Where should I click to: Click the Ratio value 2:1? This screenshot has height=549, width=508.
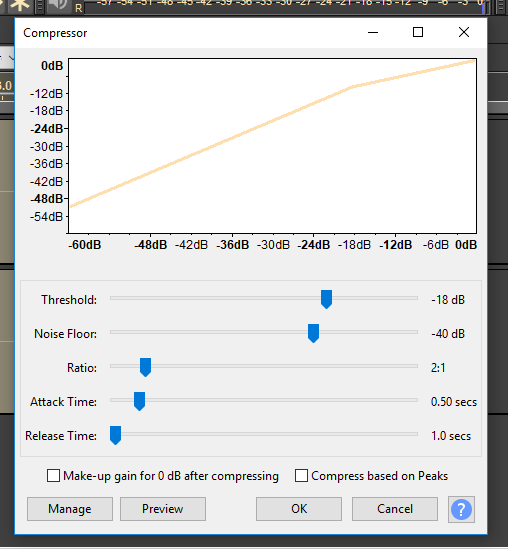(x=438, y=368)
